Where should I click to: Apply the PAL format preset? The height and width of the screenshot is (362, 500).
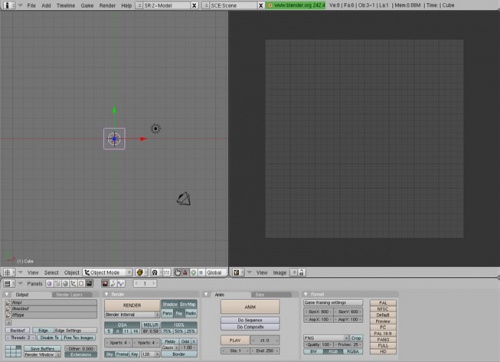[x=383, y=303]
